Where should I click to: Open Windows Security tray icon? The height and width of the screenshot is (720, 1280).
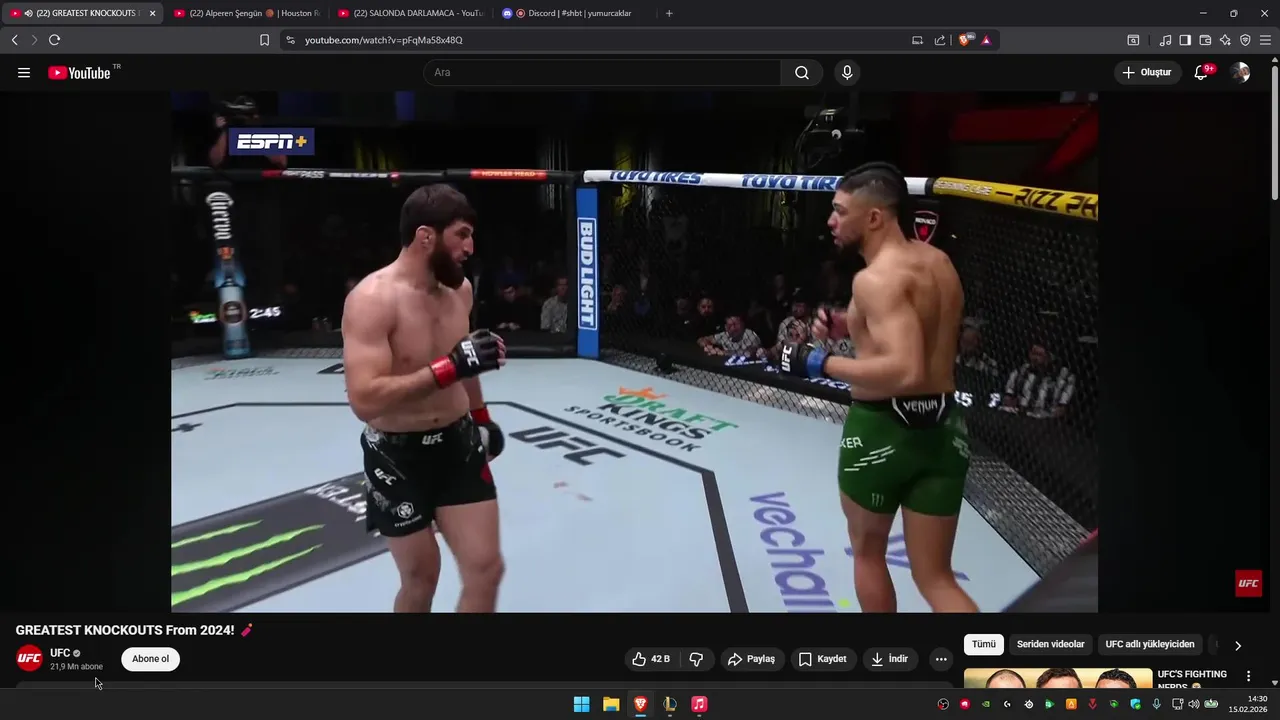[1135, 704]
